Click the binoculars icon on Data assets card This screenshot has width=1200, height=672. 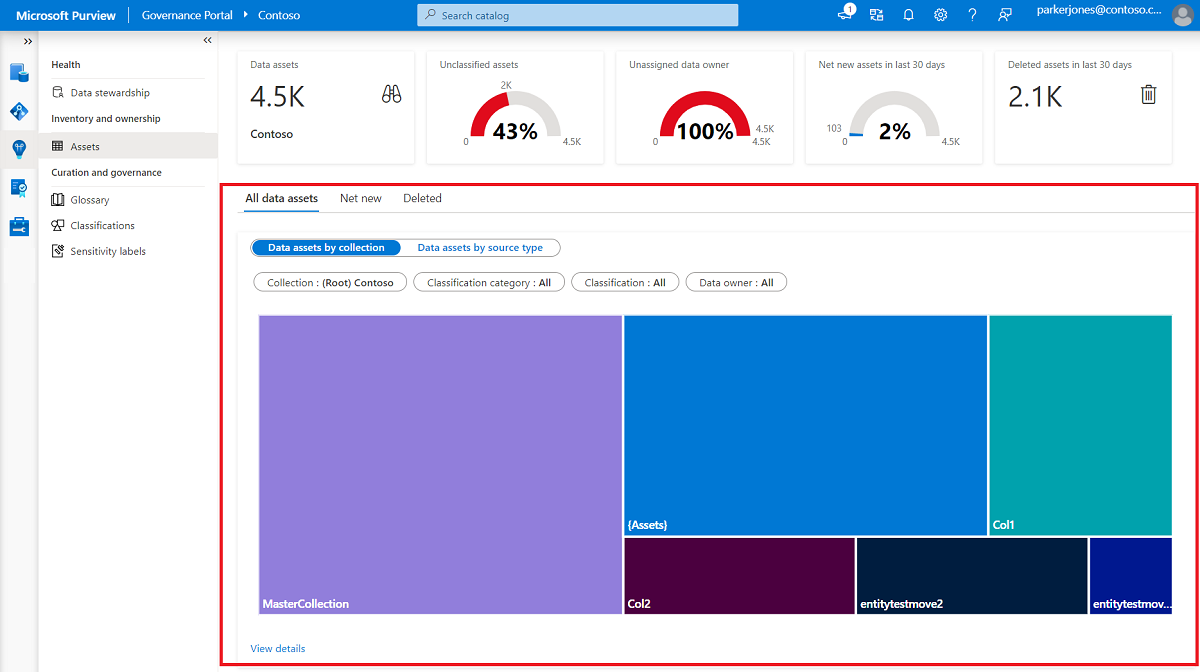tap(391, 95)
